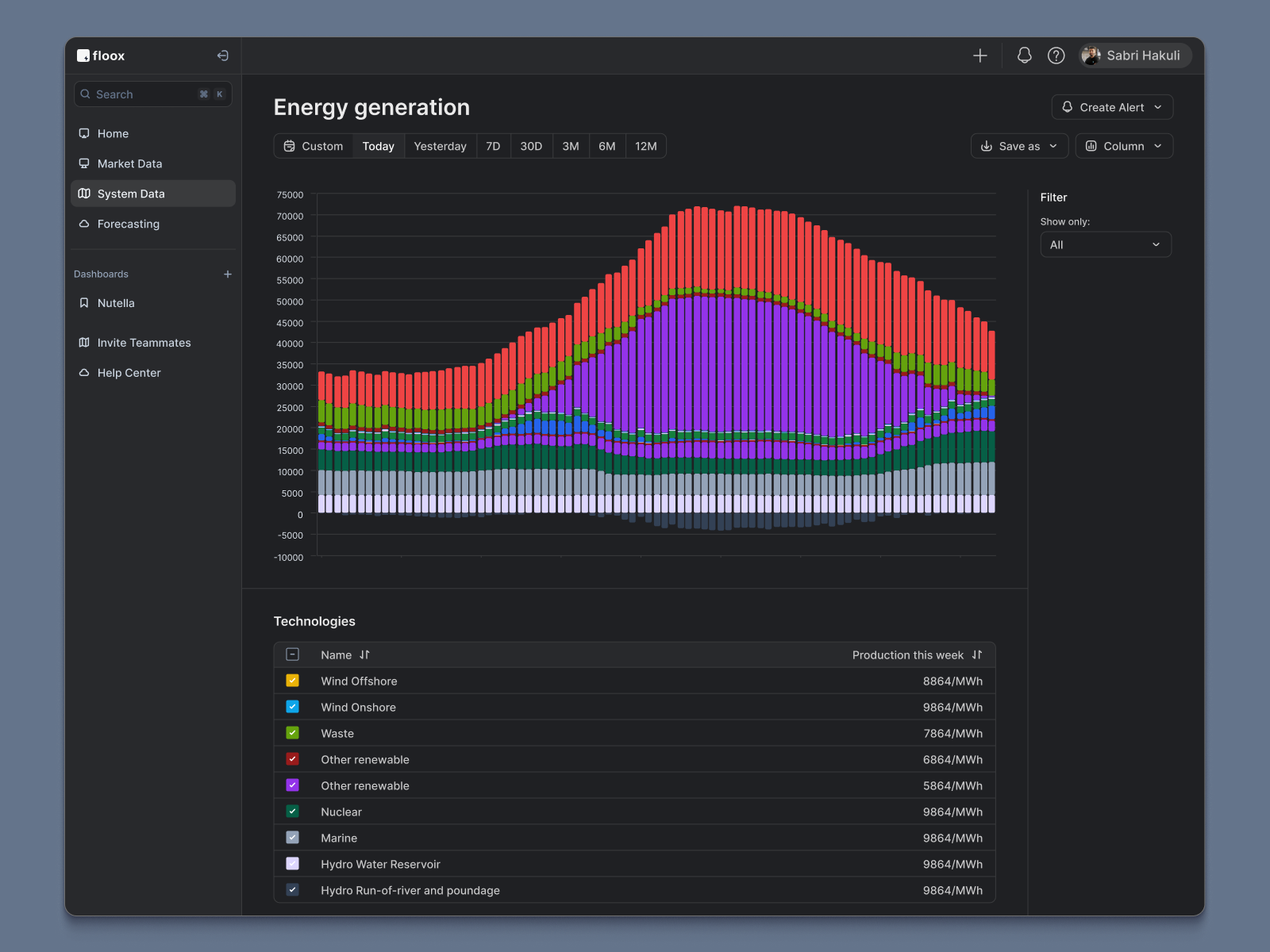The image size is (1270, 952).
Task: Toggle the select-all header checkbox
Action: pos(293,654)
